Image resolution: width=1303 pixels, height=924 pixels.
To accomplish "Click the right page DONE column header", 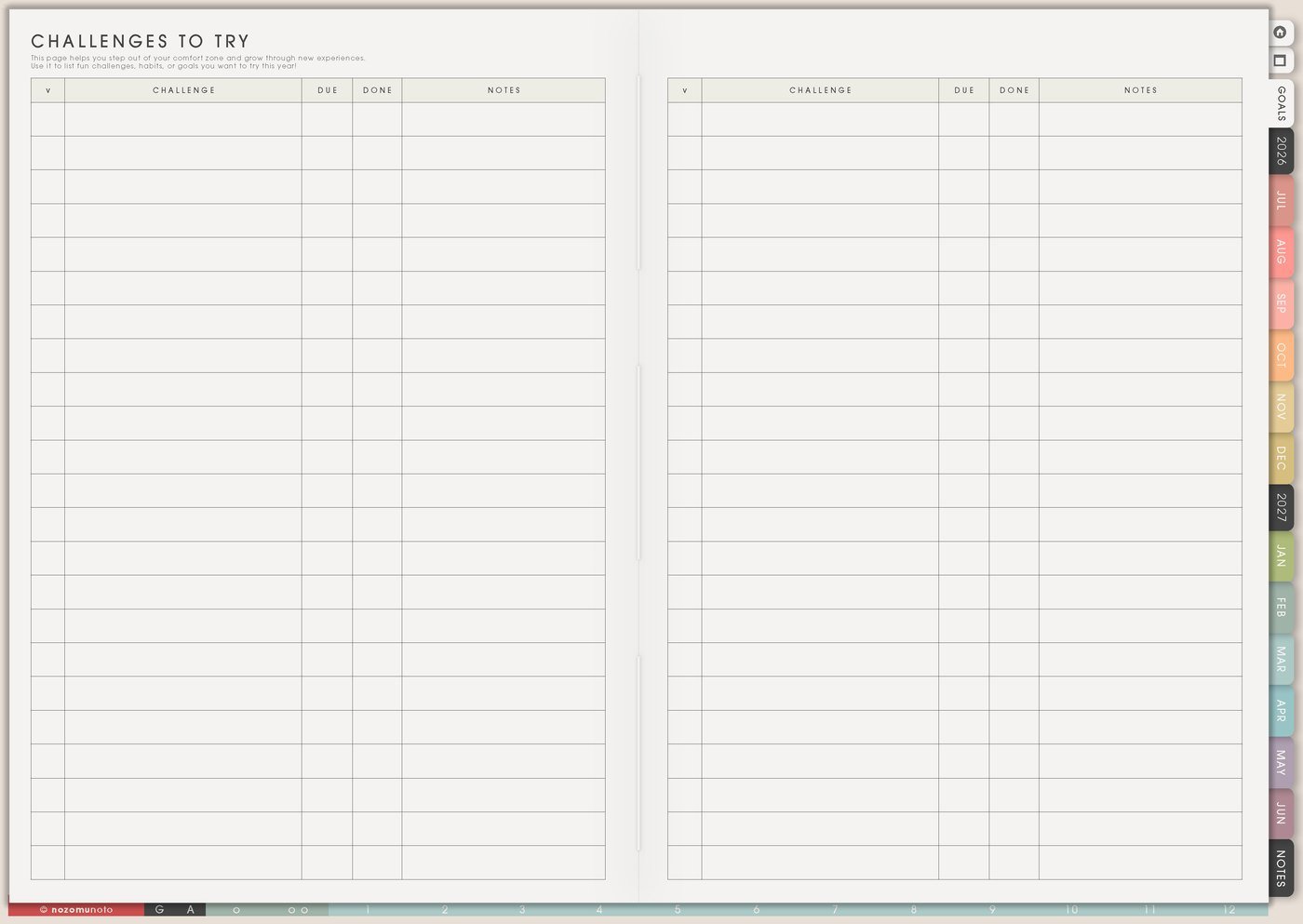I will point(1014,90).
